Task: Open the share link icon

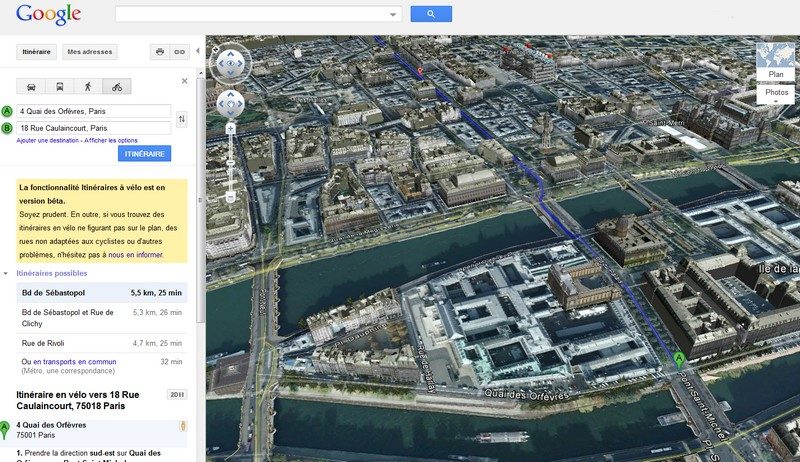Action: (x=180, y=52)
